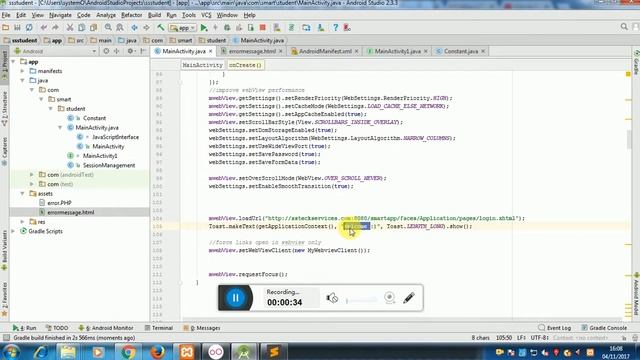The width and height of the screenshot is (640, 360).
Task: Expand the manifests folder
Action: pos(23,71)
